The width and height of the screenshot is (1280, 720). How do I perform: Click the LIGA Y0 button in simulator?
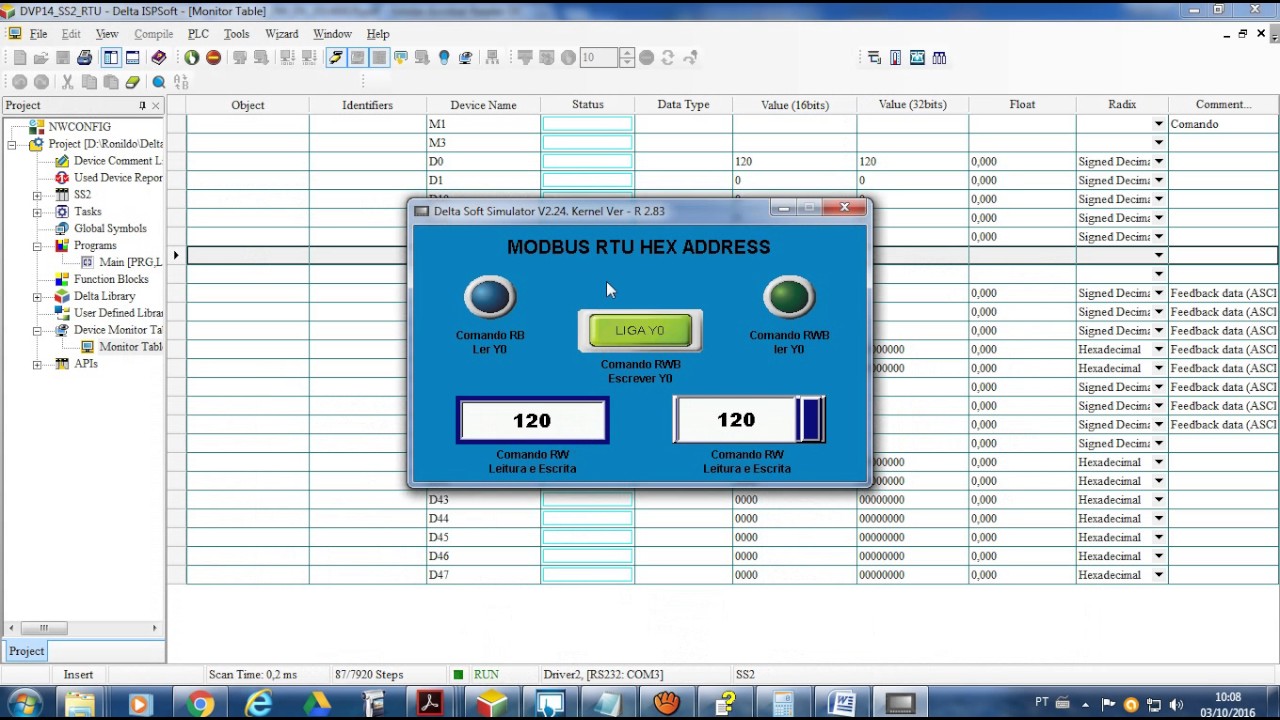point(640,331)
